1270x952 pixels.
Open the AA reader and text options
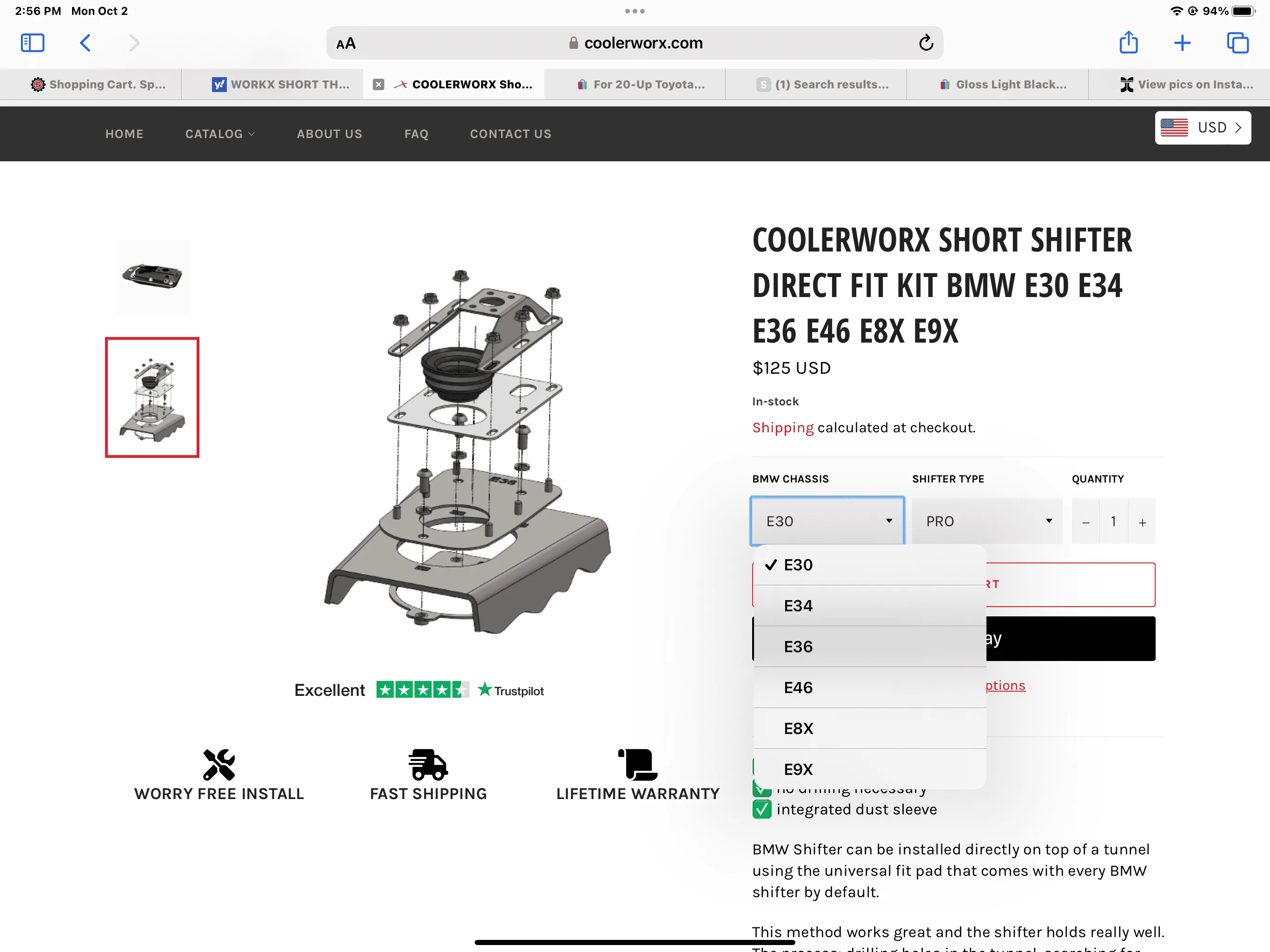346,44
